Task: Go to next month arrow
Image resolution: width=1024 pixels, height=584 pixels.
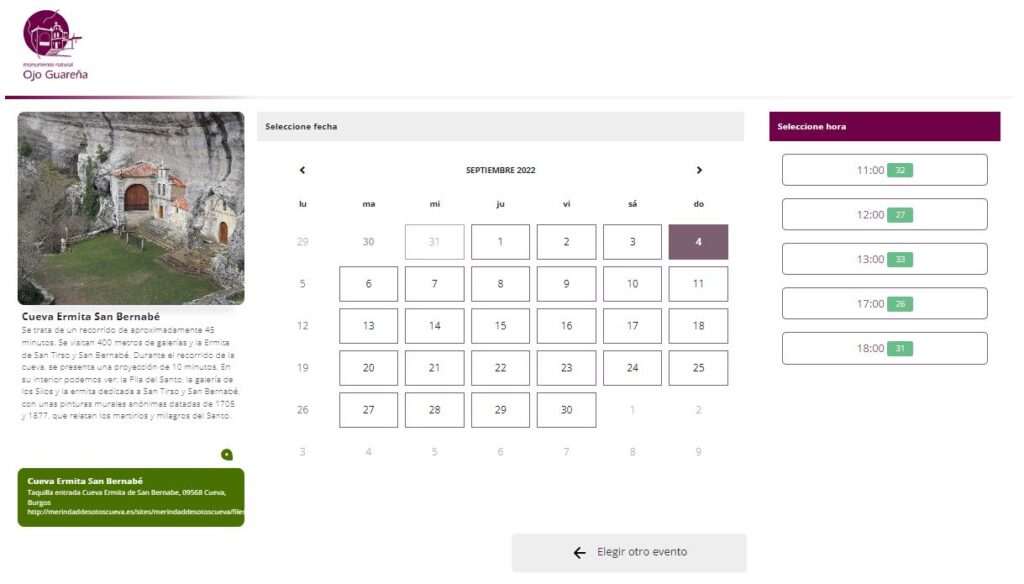Action: coord(699,170)
